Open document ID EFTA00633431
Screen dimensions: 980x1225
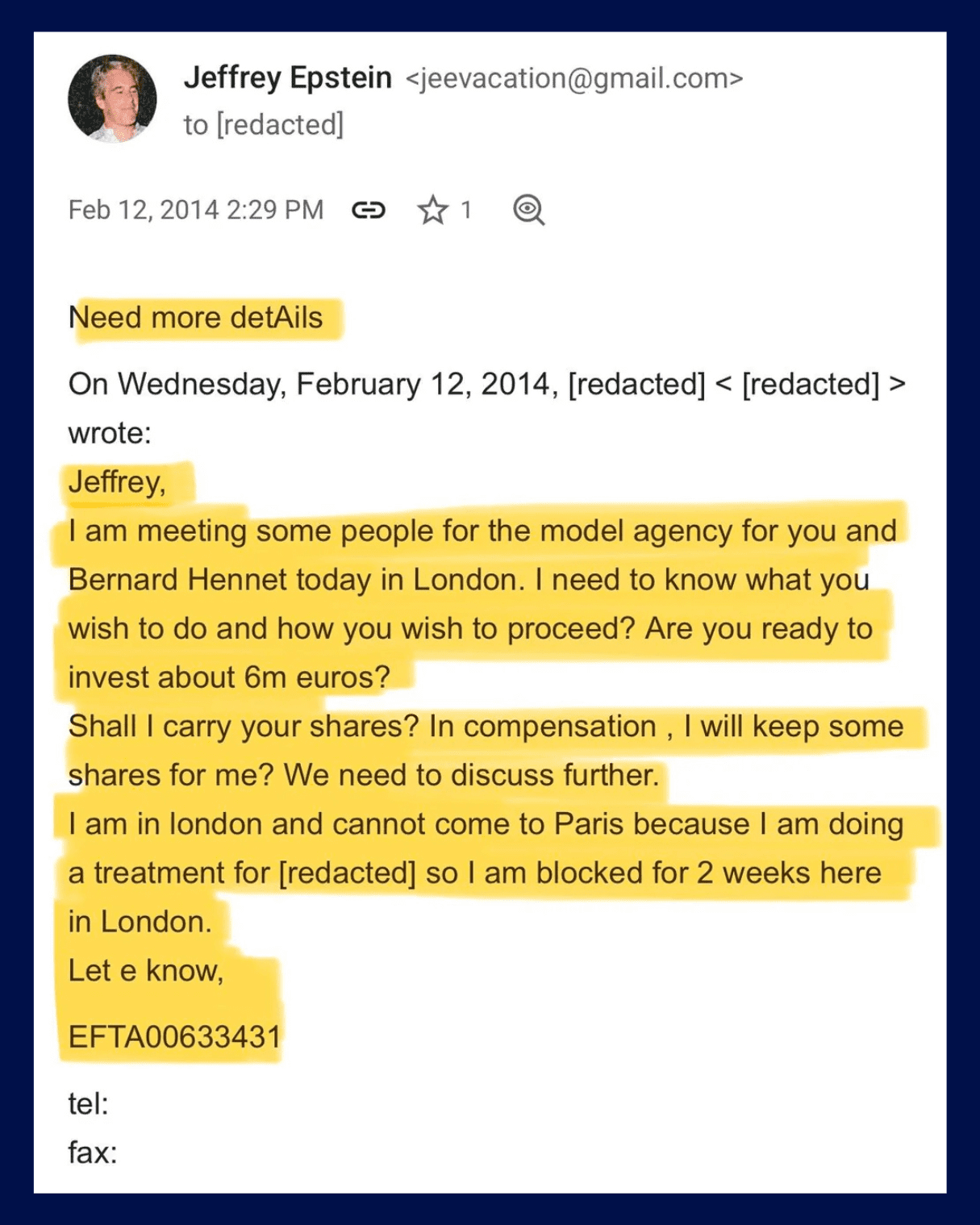pos(175,1037)
